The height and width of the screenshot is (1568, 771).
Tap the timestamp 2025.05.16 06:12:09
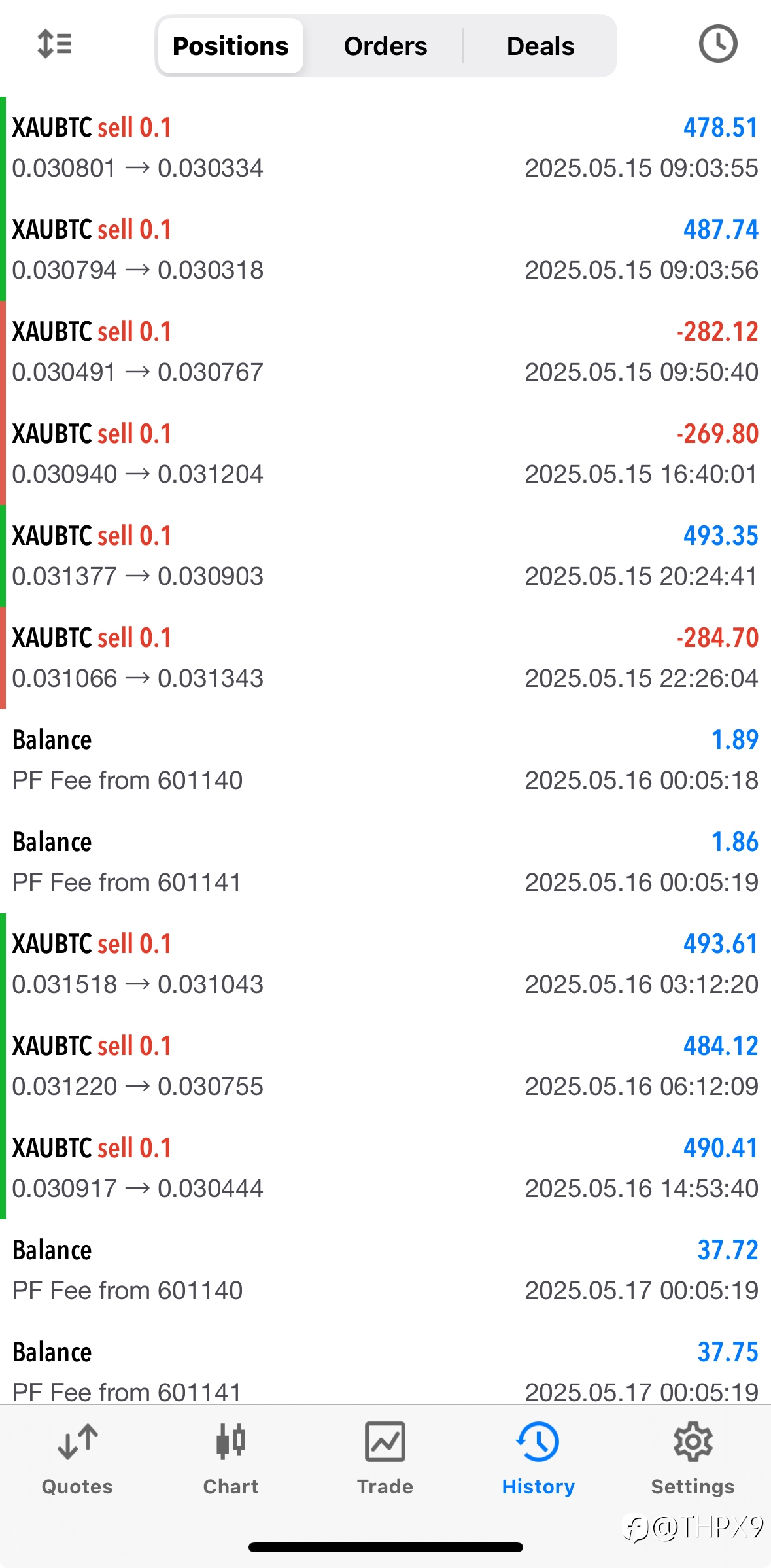pyautogui.click(x=642, y=1087)
